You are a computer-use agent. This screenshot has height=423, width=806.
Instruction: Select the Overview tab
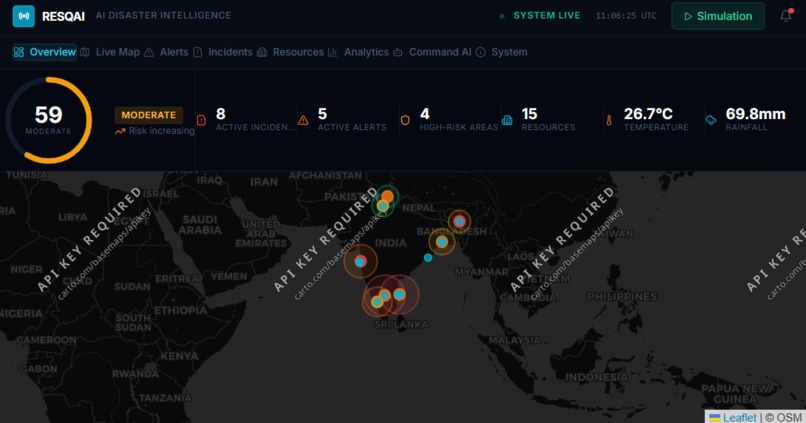(45, 52)
